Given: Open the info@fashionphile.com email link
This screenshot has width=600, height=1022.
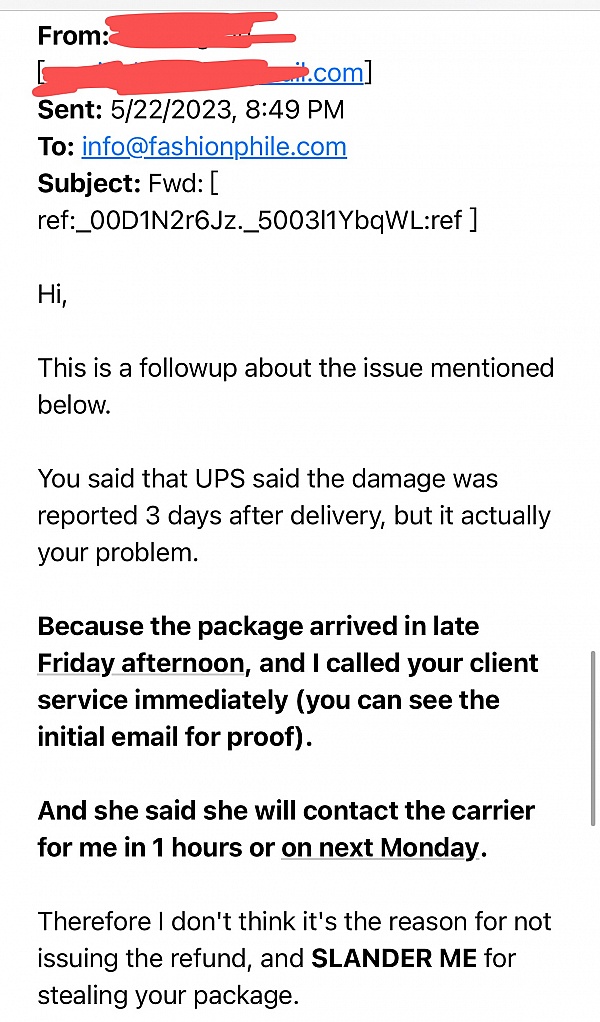Looking at the screenshot, I should [x=214, y=147].
